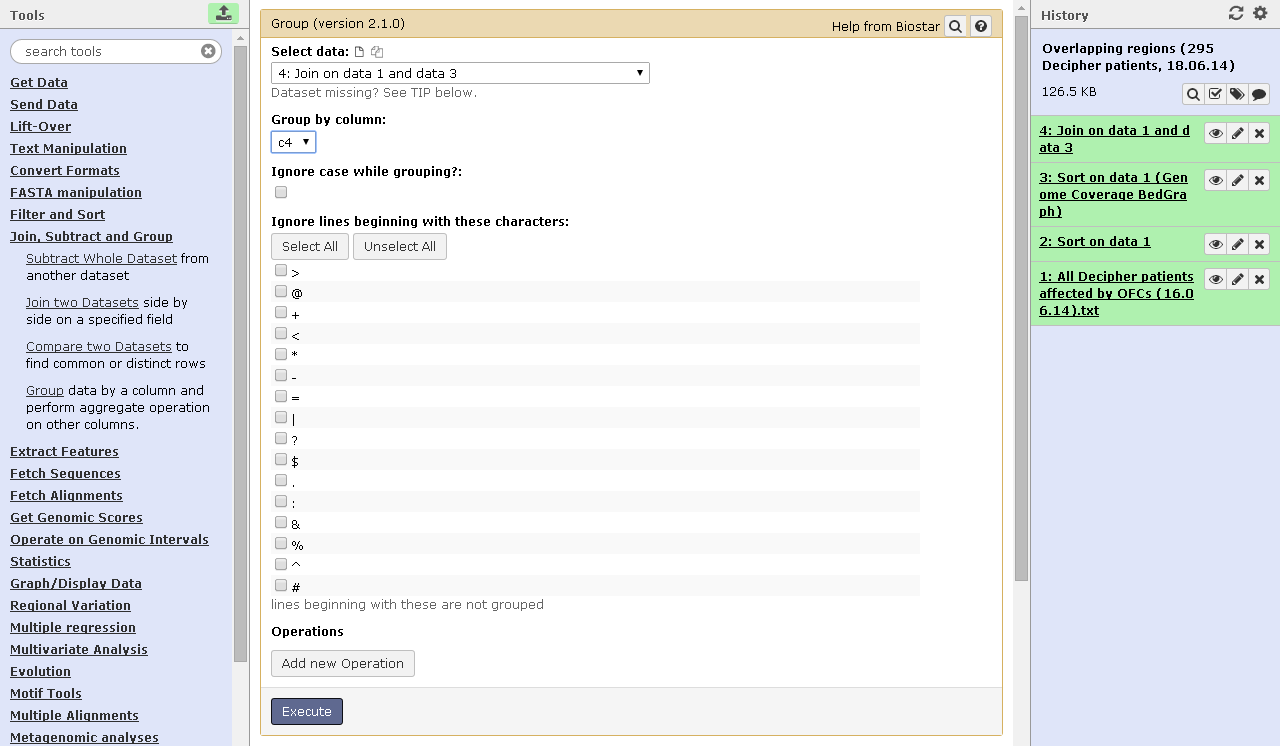Check the '#' ignore lines checkbox

click(x=281, y=586)
